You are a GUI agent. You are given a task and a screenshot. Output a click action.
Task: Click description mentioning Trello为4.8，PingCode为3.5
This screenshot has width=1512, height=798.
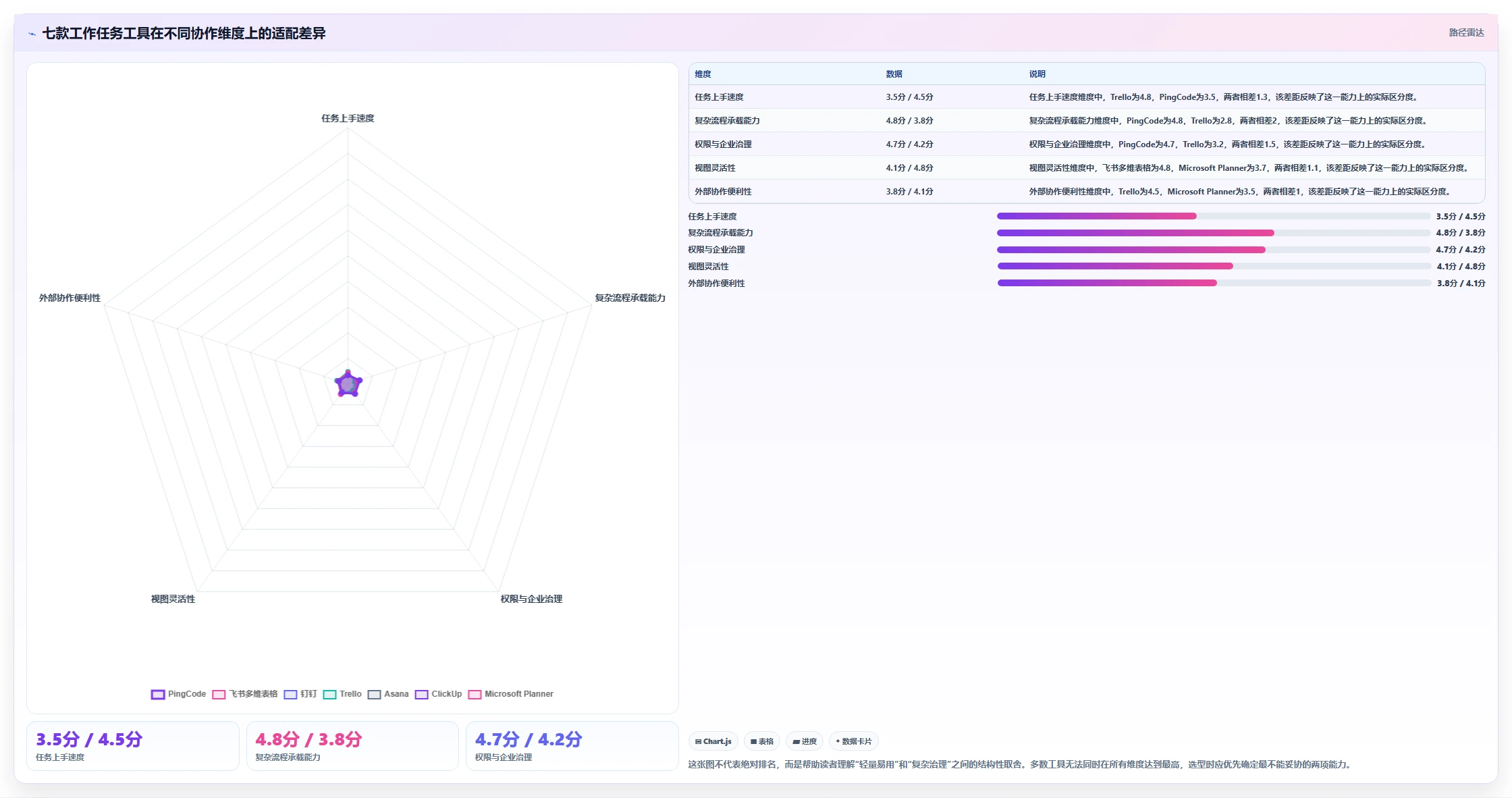pos(1224,97)
